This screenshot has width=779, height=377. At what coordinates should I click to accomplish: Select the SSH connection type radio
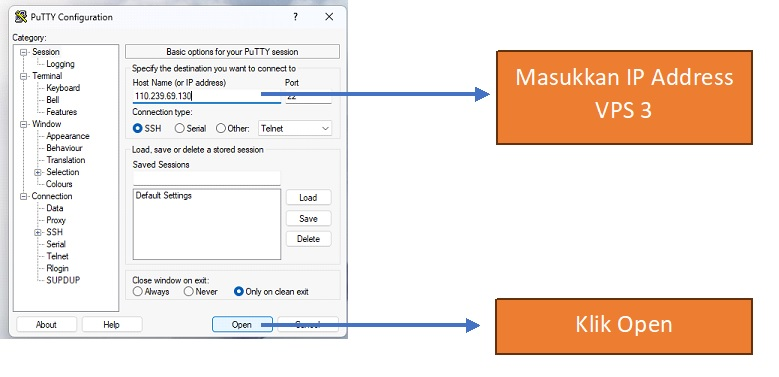pyautogui.click(x=138, y=129)
